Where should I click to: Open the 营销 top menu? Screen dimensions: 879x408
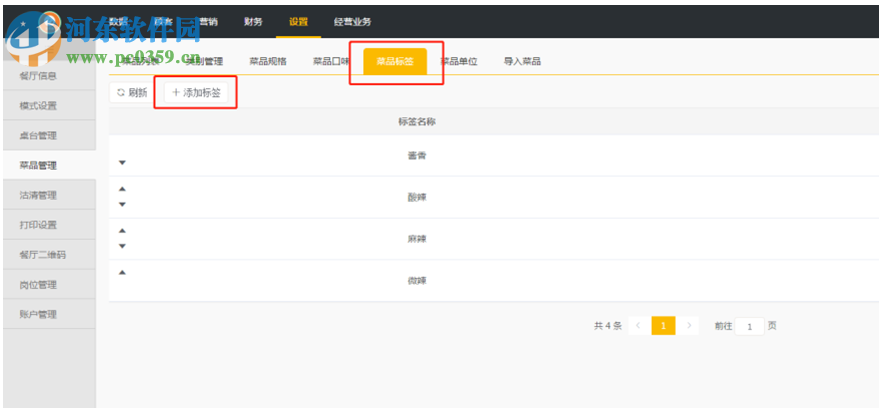pos(207,22)
